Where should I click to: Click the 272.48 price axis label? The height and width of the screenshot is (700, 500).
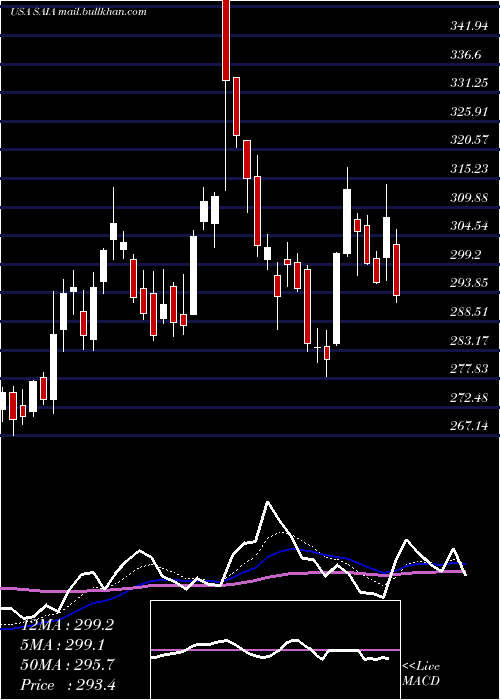point(469,398)
